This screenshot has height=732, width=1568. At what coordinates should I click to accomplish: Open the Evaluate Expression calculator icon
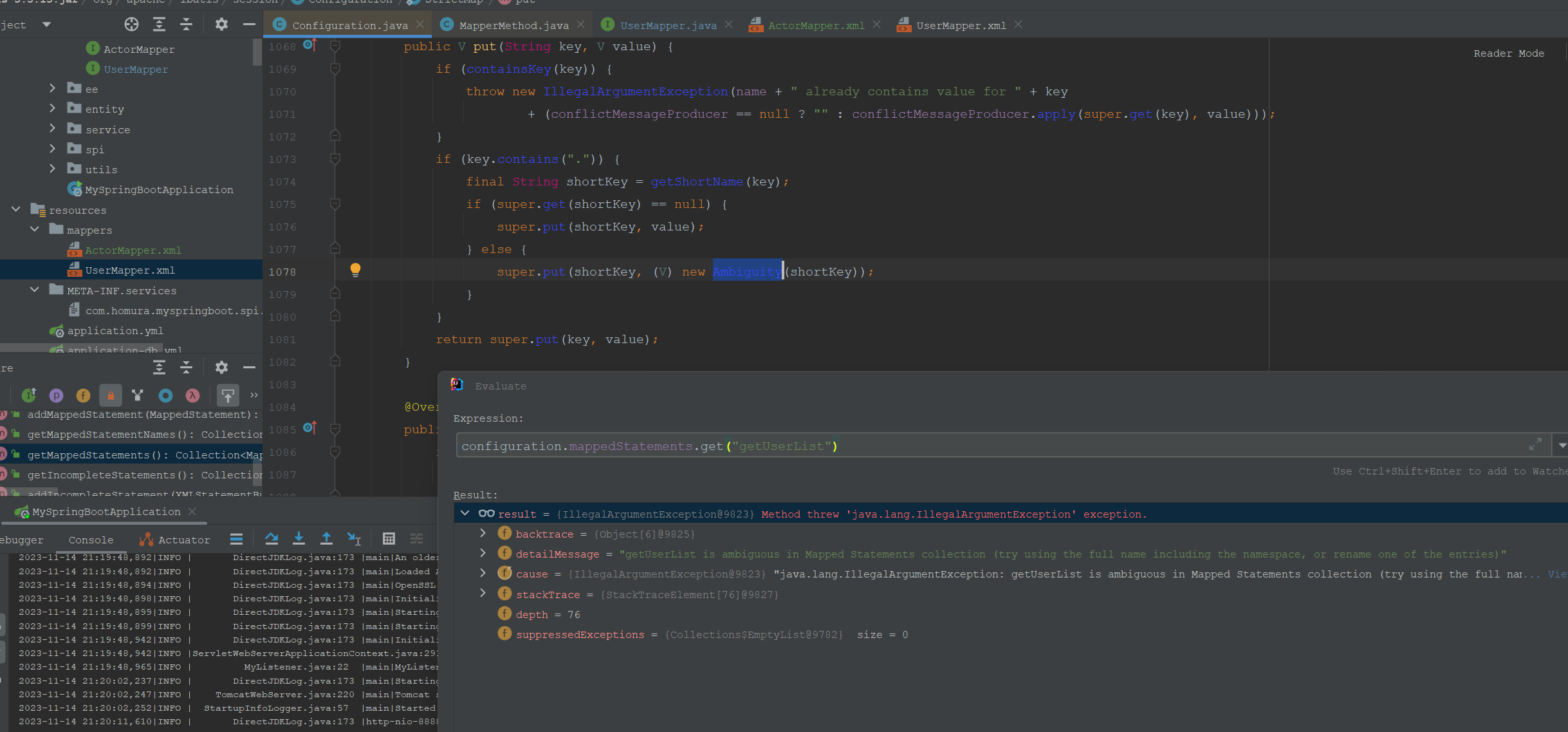click(x=389, y=539)
